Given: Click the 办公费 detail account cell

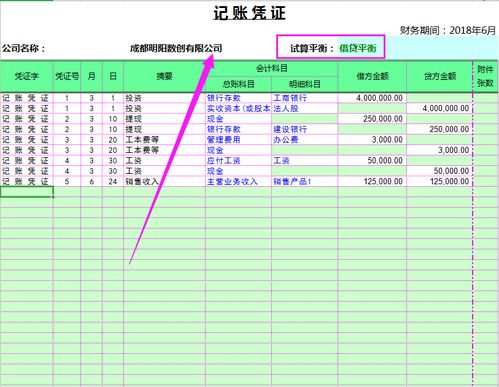Looking at the screenshot, I should click(305, 140).
